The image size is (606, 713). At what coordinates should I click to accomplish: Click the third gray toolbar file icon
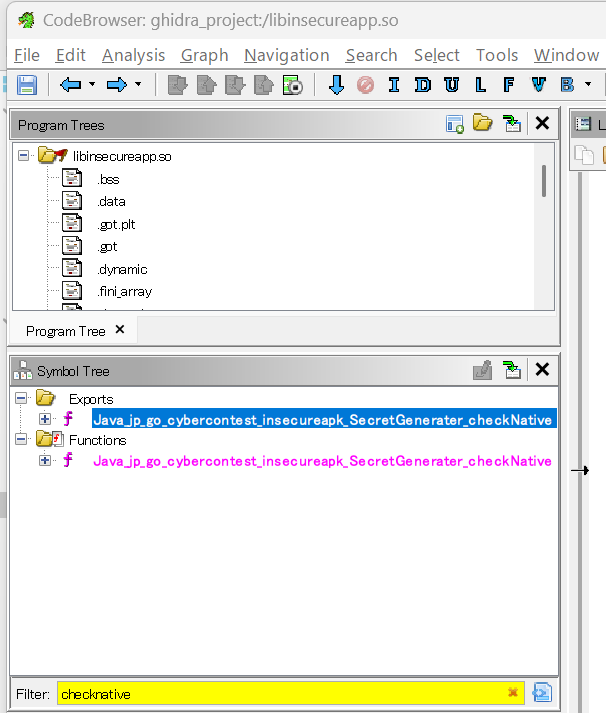pyautogui.click(x=235, y=85)
